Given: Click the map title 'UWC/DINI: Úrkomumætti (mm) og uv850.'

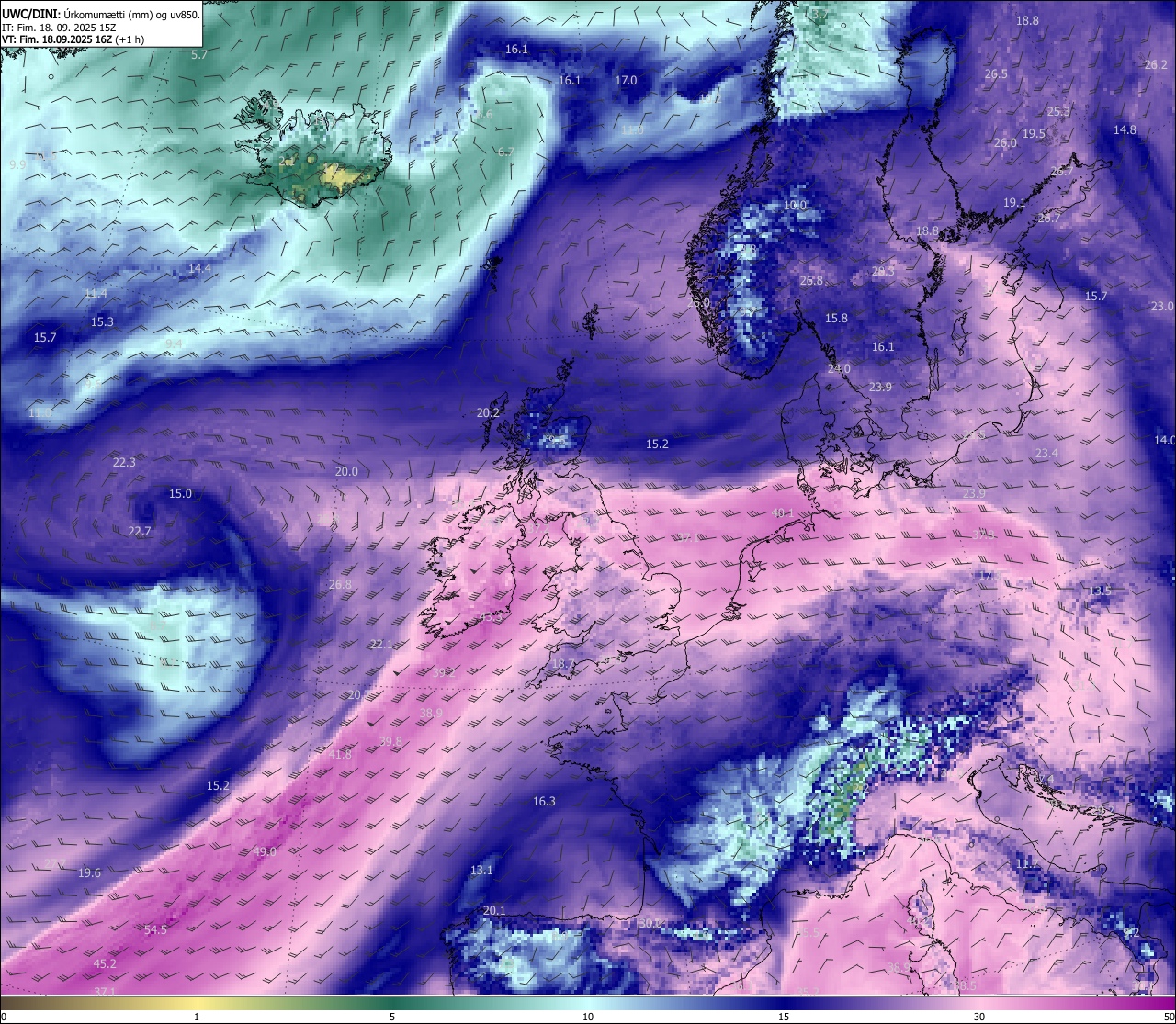Looking at the screenshot, I should [101, 15].
